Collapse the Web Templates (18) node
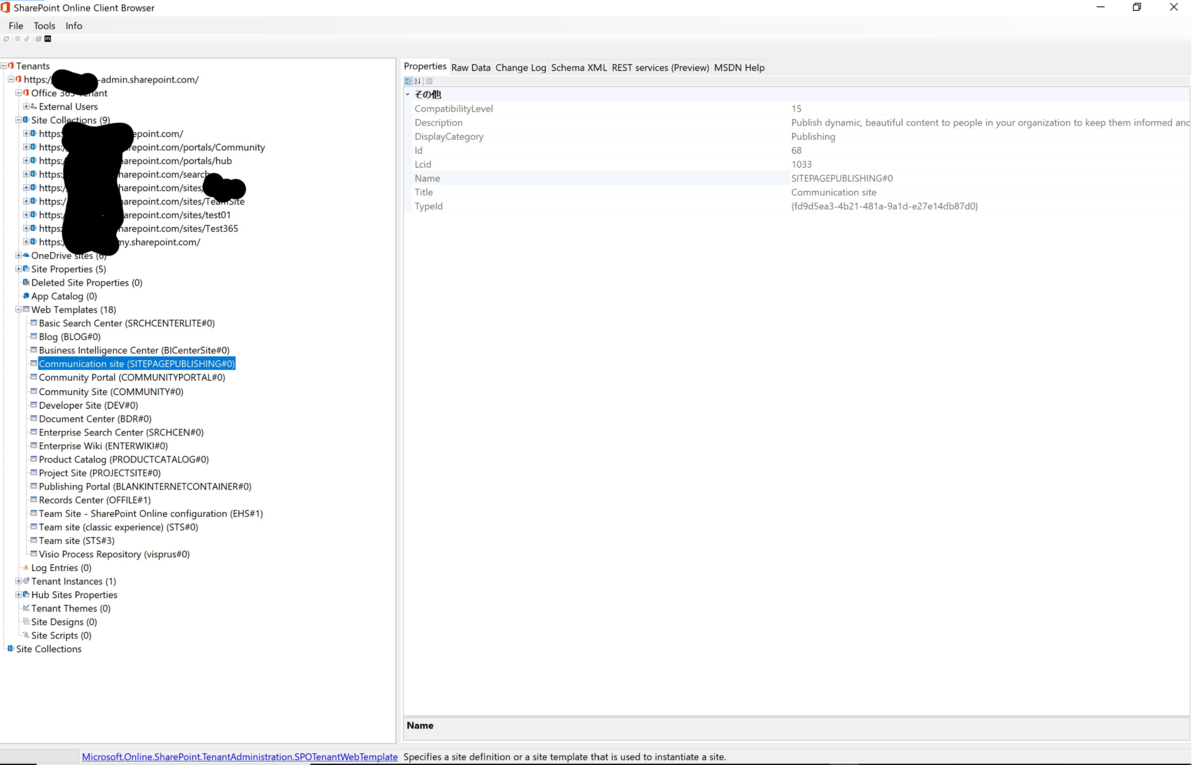Viewport: 1200px width, 765px height. (x=18, y=310)
